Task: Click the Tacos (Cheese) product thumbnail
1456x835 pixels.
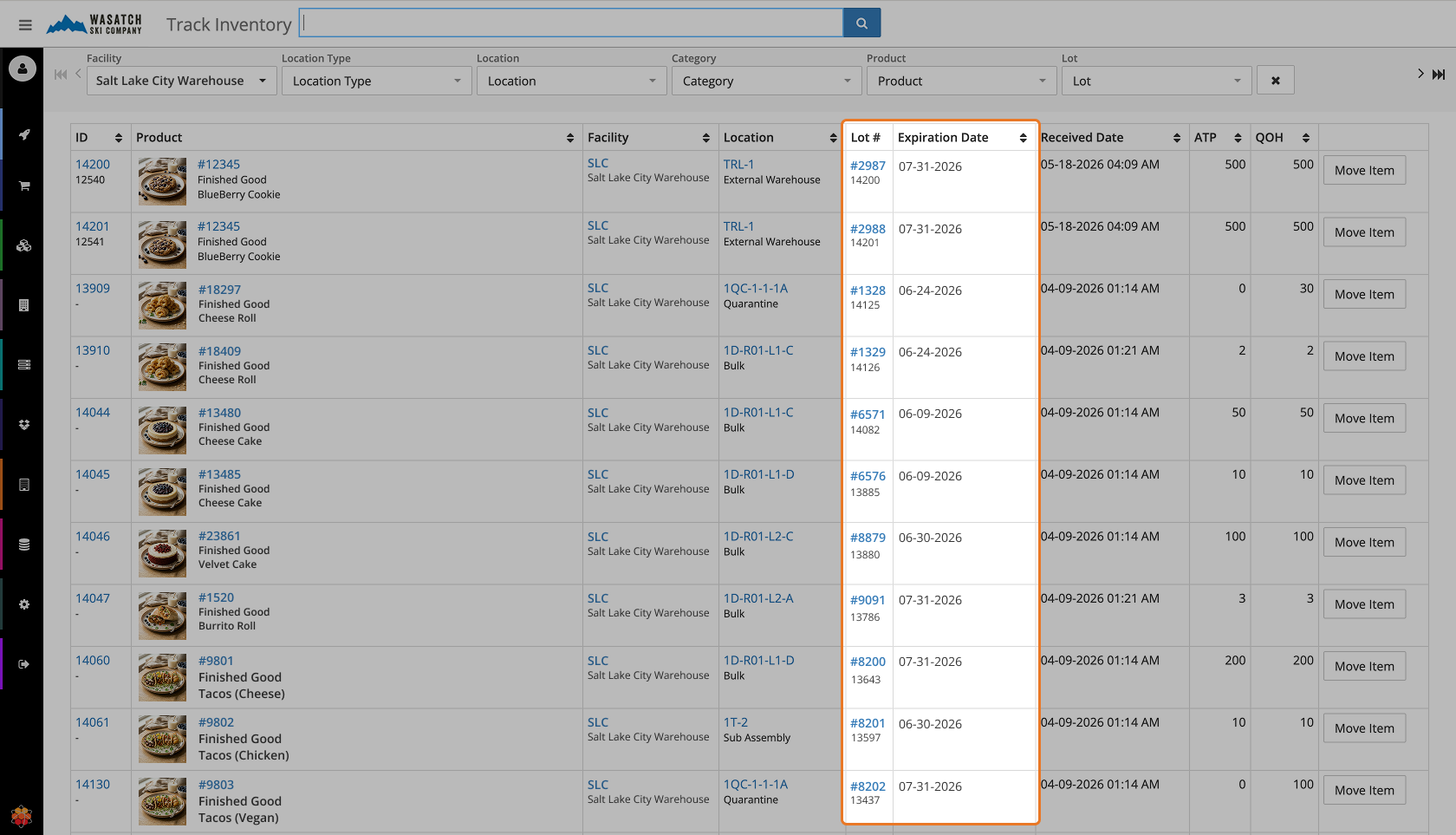Action: (x=162, y=677)
